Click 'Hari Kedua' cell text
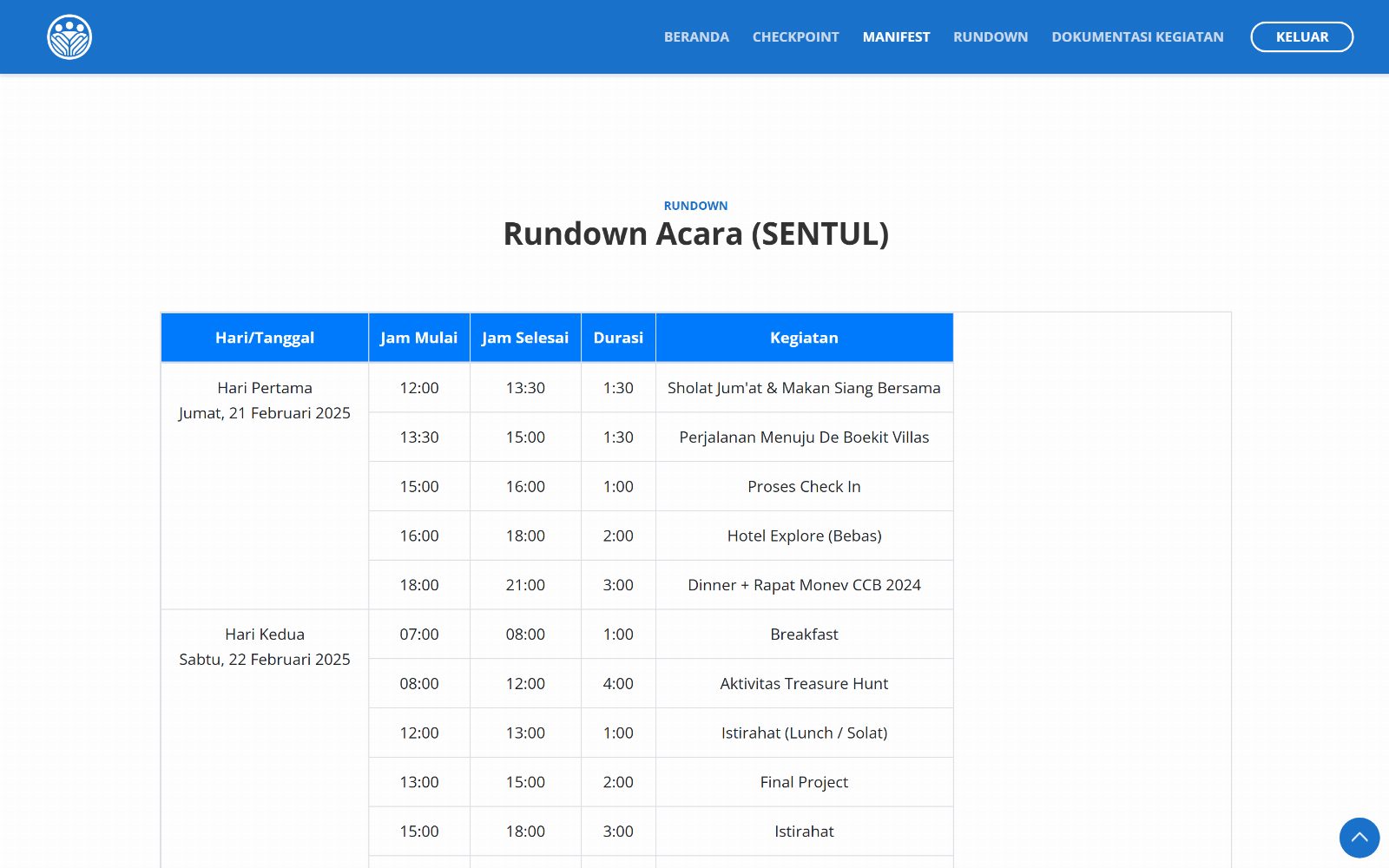This screenshot has height=868, width=1389. (265, 635)
